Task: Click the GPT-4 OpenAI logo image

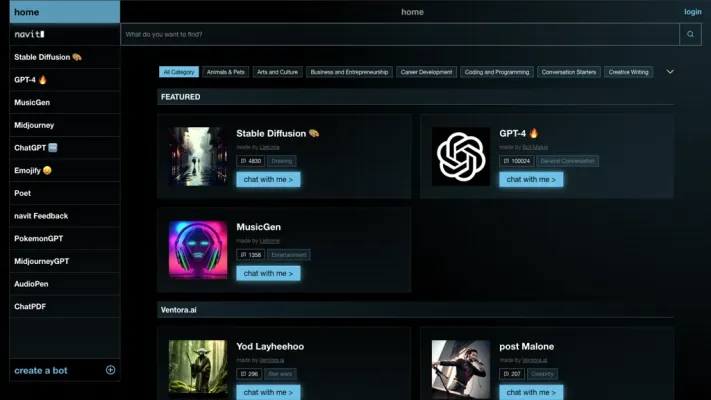Action: click(x=461, y=156)
